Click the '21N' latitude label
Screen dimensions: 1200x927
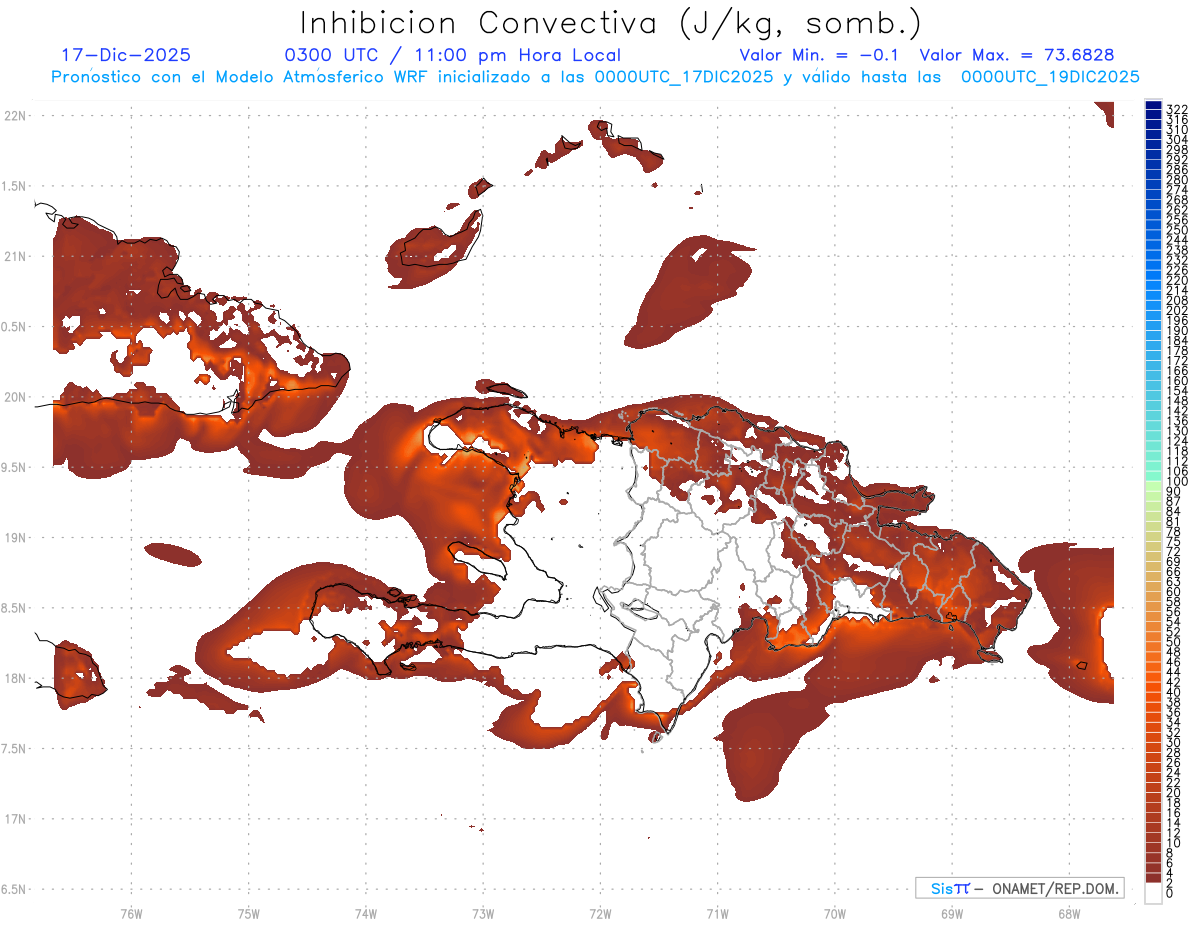point(16,256)
